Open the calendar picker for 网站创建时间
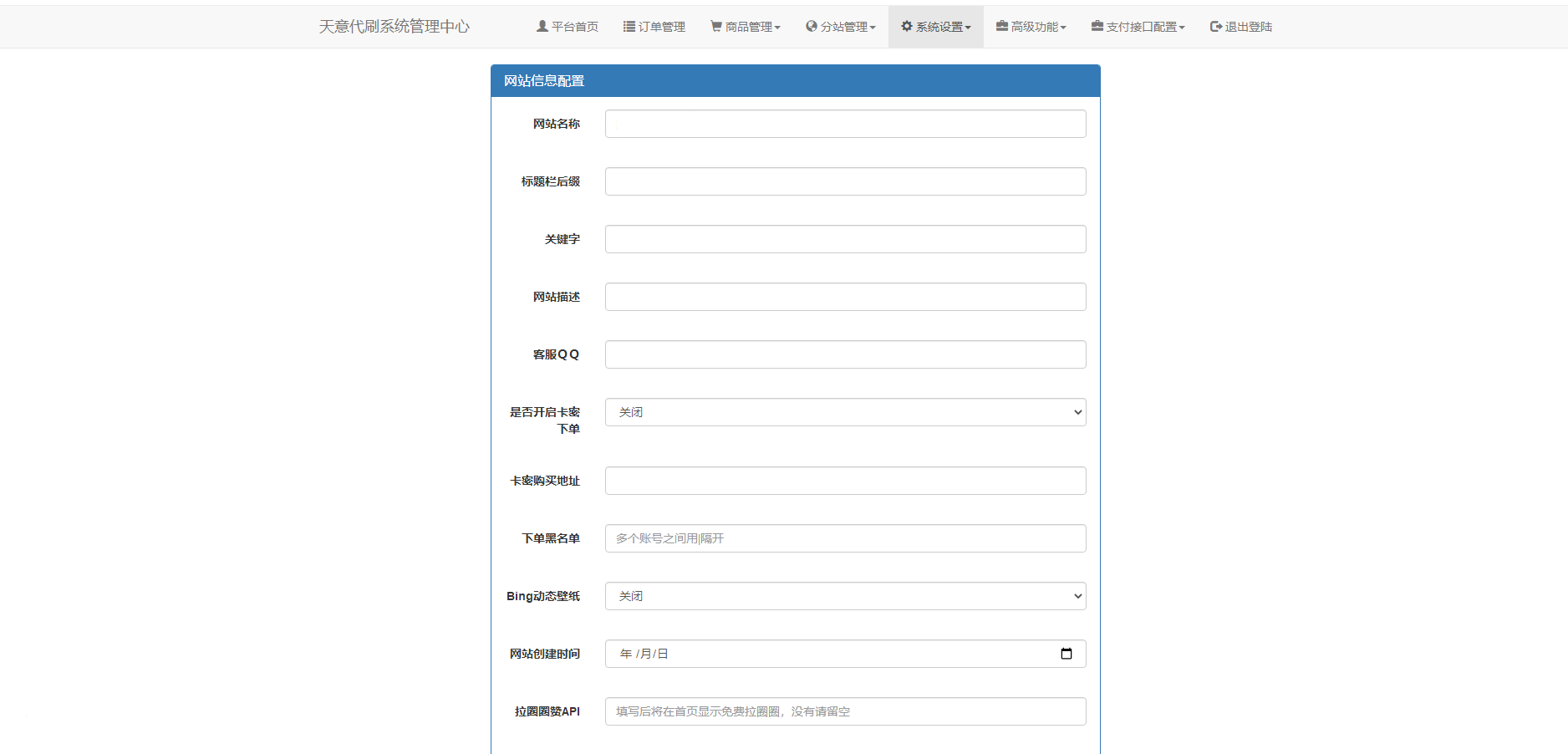 (1066, 654)
